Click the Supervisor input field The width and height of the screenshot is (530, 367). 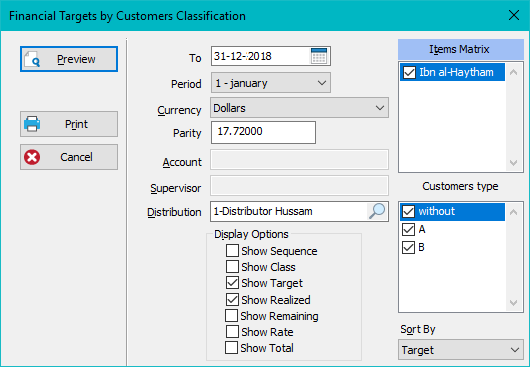(x=299, y=186)
